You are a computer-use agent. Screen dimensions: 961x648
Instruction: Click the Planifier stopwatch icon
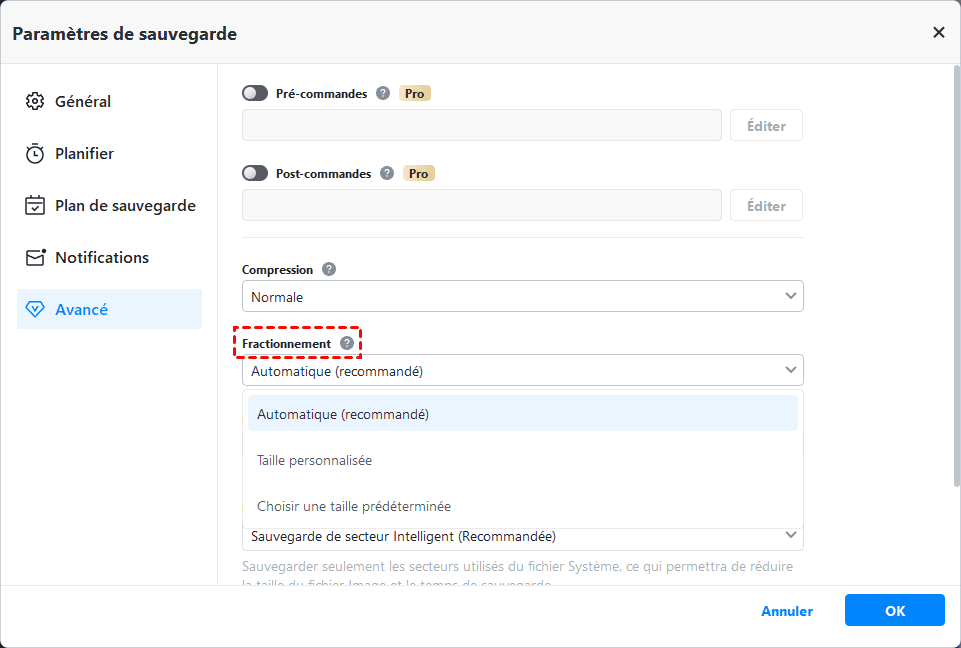(36, 153)
